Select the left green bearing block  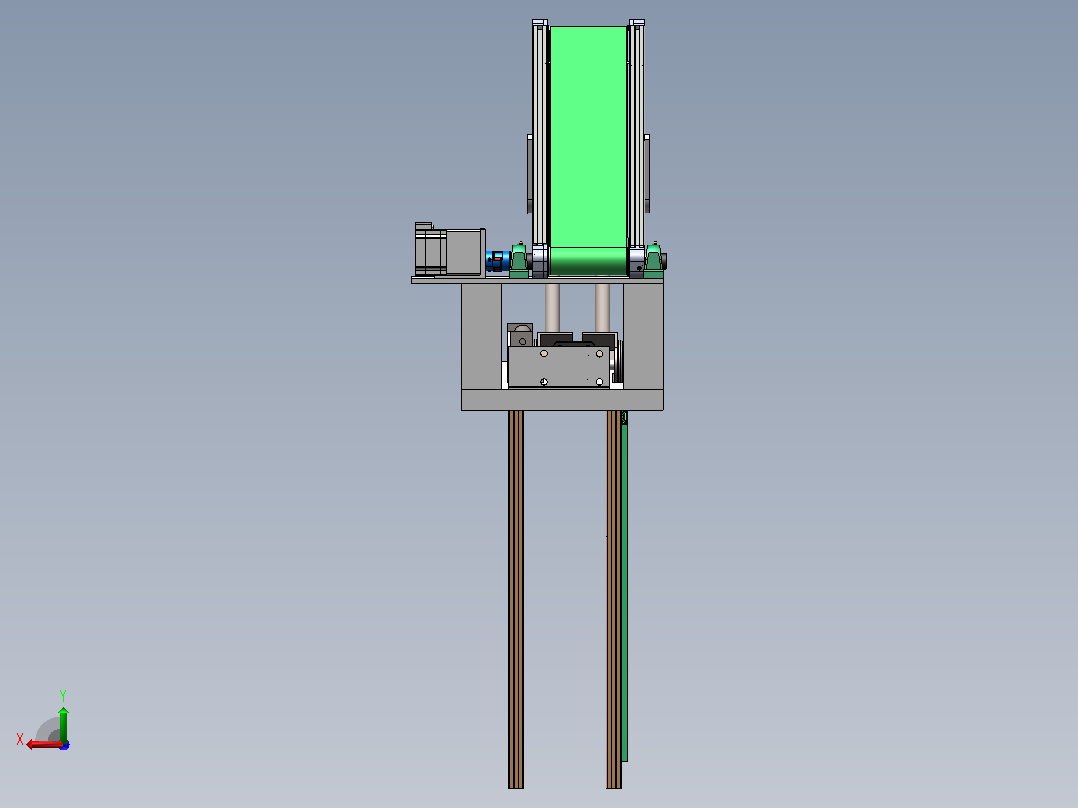519,261
